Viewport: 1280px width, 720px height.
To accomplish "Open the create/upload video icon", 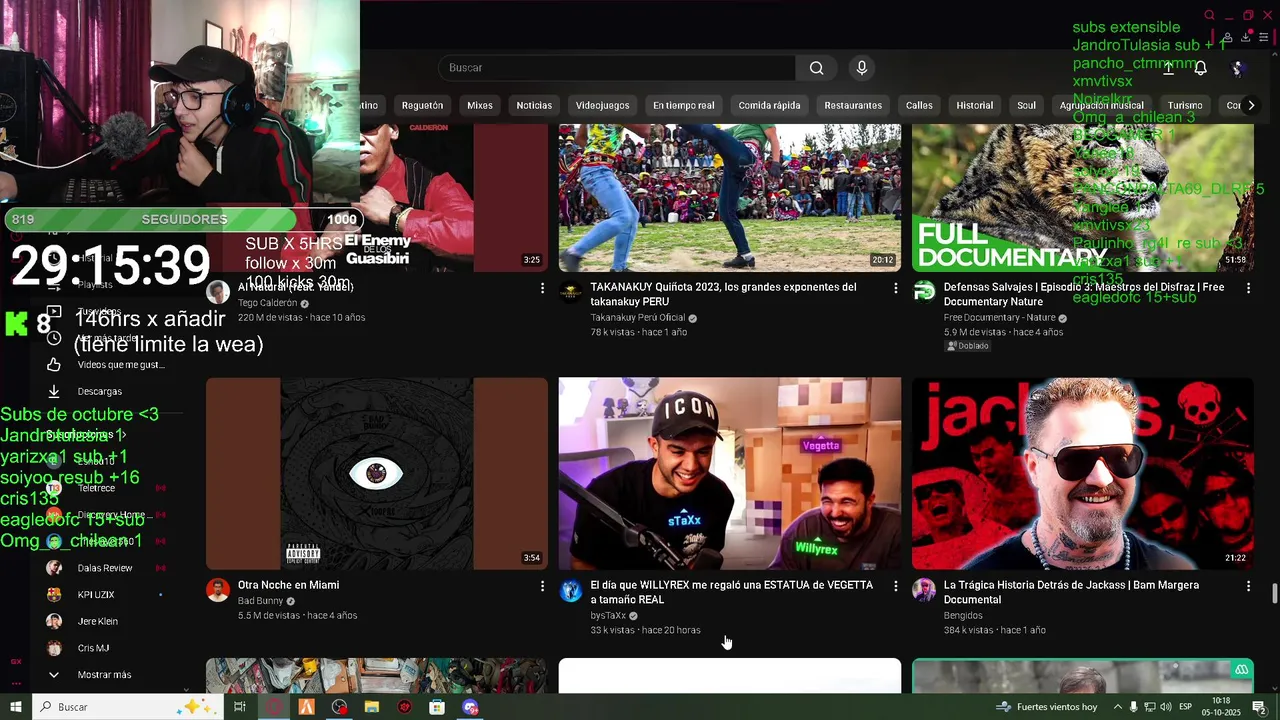I will (1168, 68).
